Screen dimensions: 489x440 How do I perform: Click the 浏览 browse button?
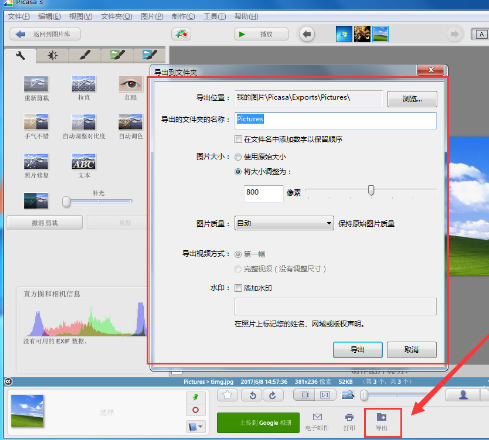(412, 99)
